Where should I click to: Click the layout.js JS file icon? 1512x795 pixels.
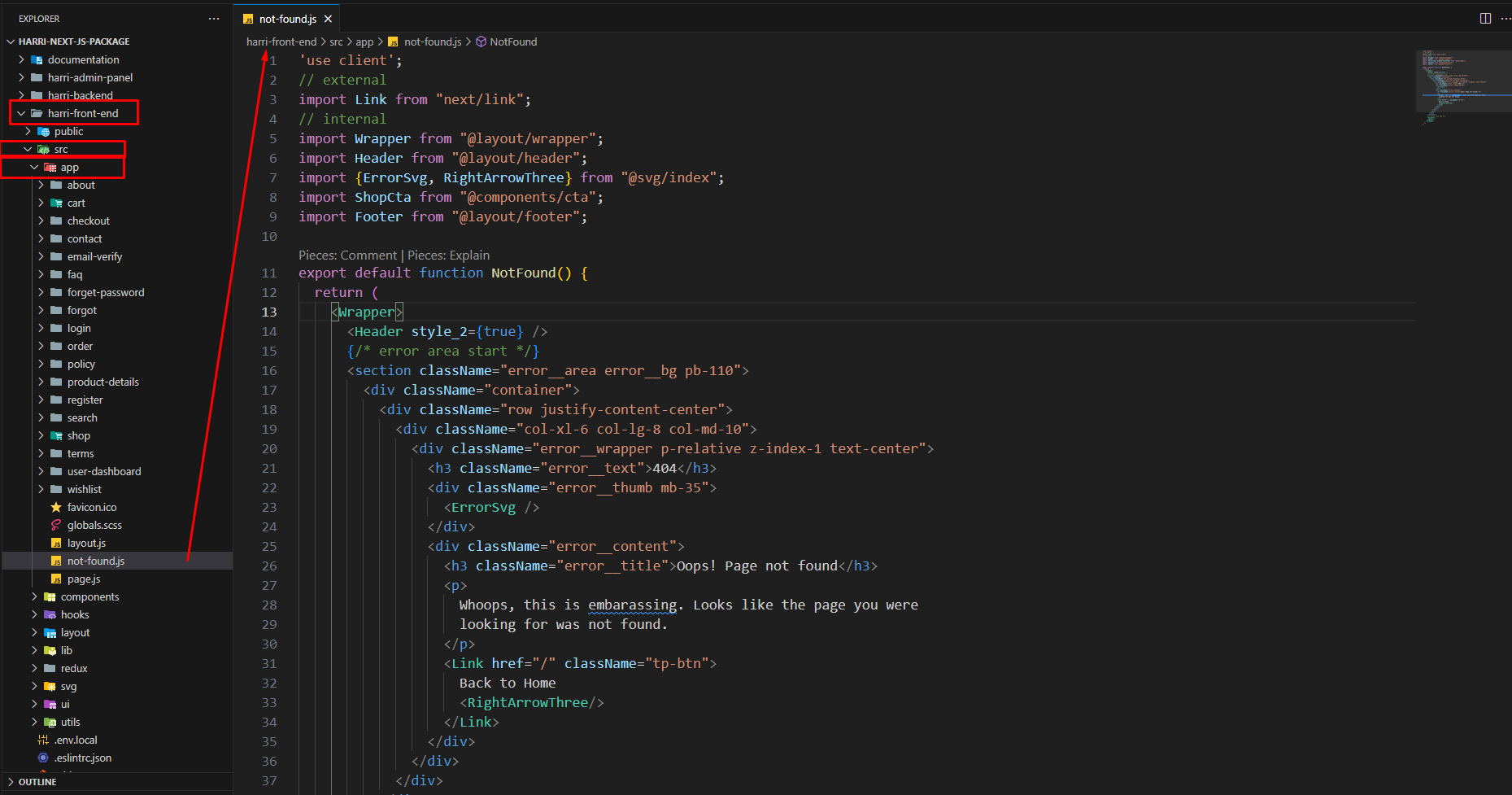click(x=56, y=543)
